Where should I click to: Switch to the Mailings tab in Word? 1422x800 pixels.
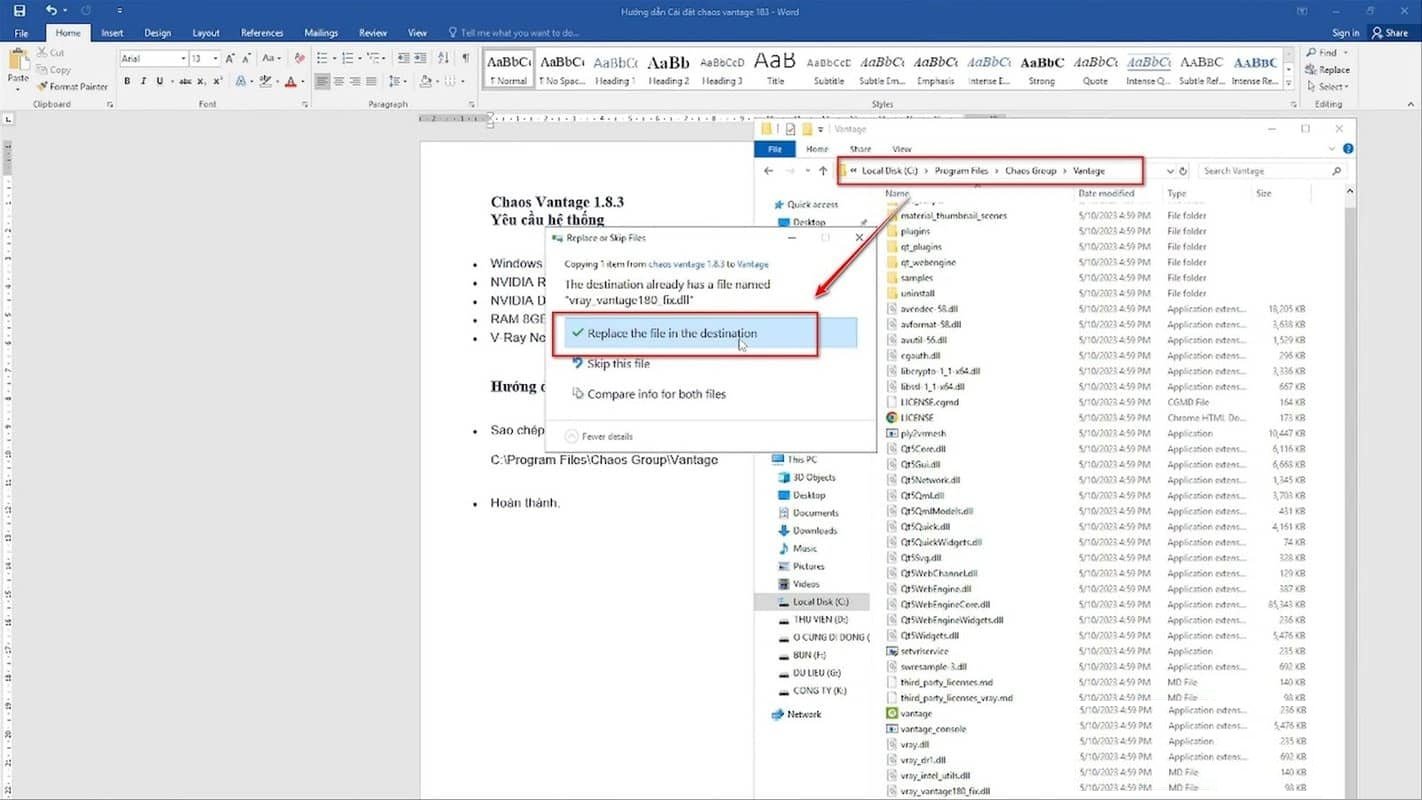(321, 33)
